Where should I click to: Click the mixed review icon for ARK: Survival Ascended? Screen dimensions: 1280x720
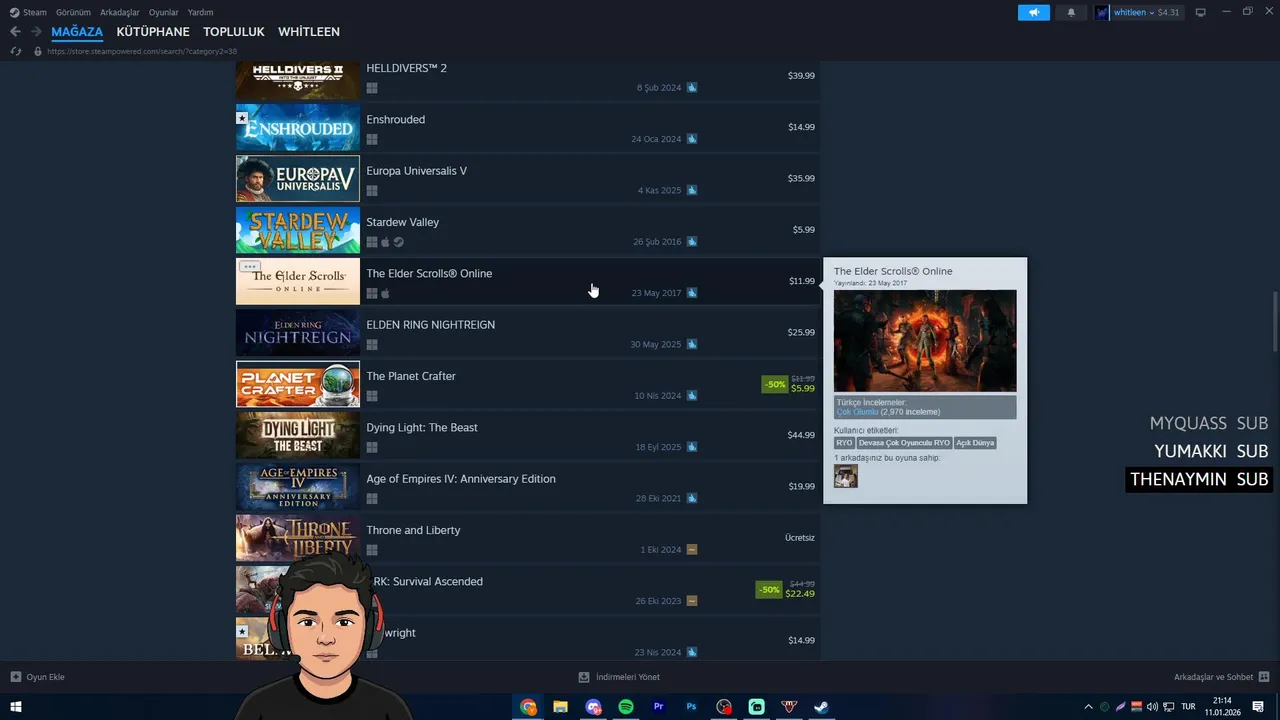[x=692, y=601]
